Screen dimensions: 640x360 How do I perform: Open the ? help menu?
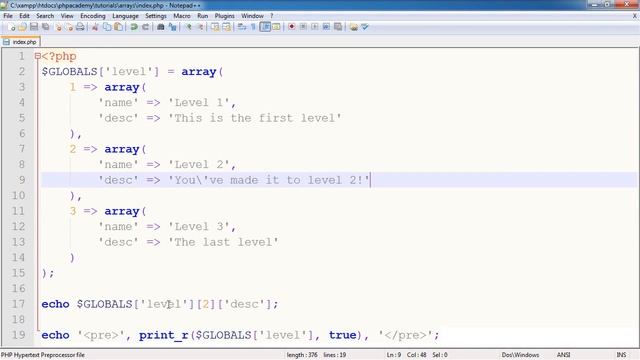point(271,16)
